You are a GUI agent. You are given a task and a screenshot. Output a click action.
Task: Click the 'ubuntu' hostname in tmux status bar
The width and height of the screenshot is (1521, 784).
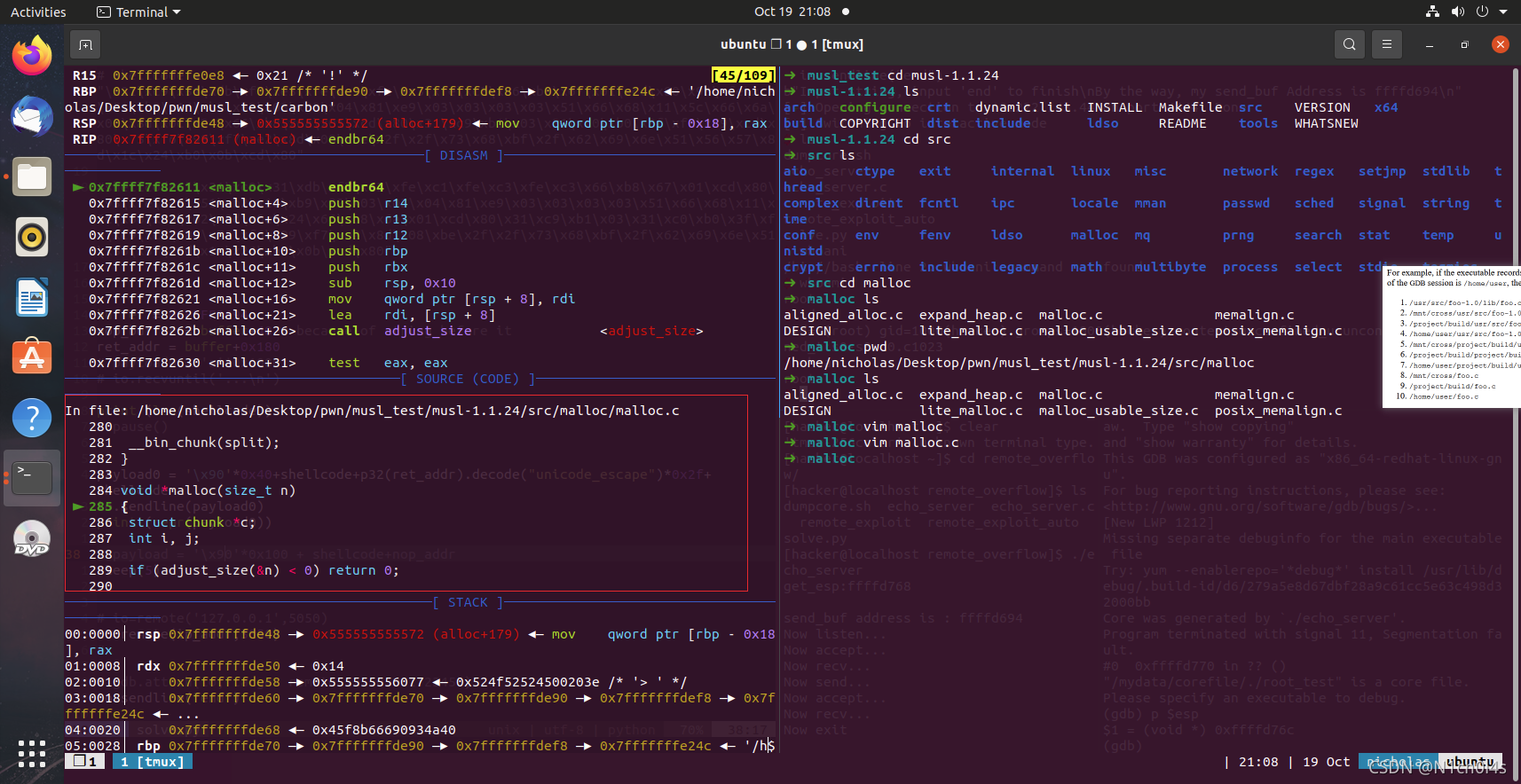click(1470, 761)
